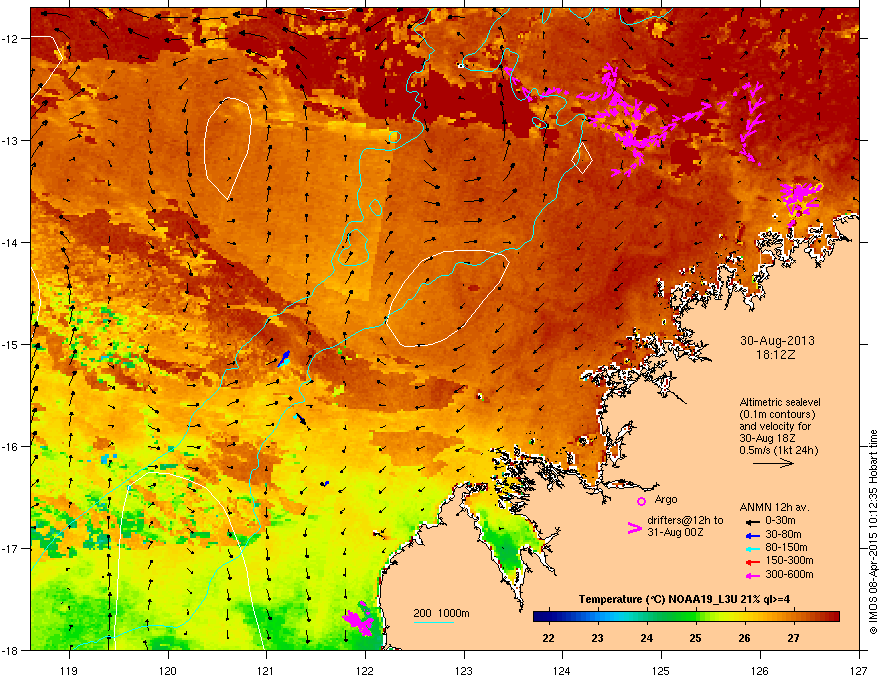Click the 'ANMN 12h av.' heading
Viewport: 880px width, 680px height.
[x=774, y=507]
